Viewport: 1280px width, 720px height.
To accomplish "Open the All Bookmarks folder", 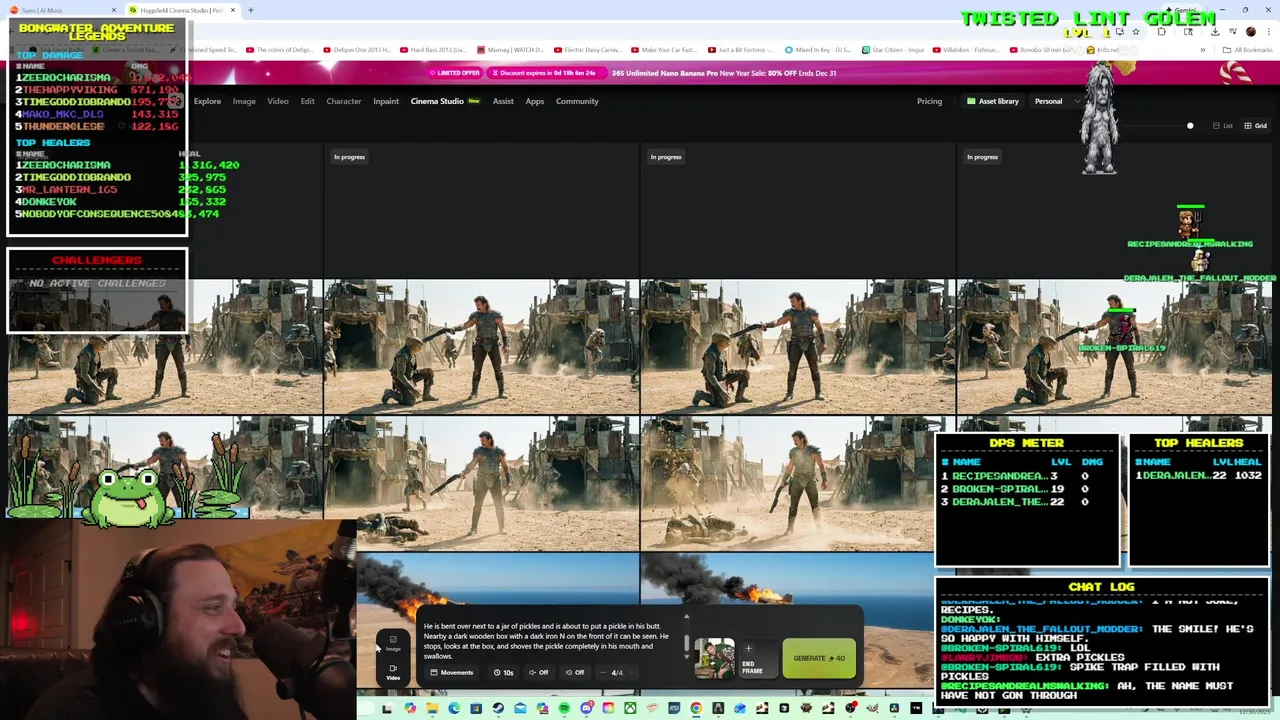I will click(x=1248, y=49).
